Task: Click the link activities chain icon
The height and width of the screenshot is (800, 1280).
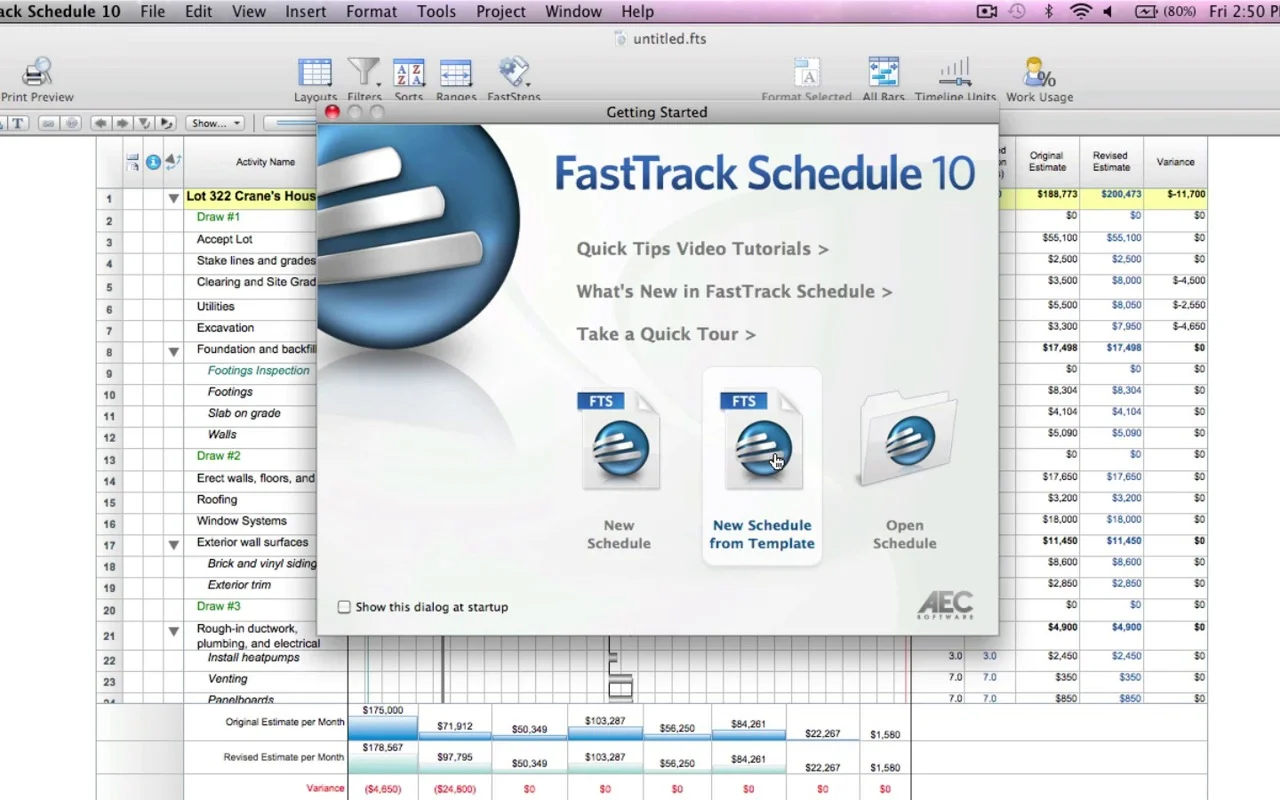Action: pyautogui.click(x=47, y=123)
